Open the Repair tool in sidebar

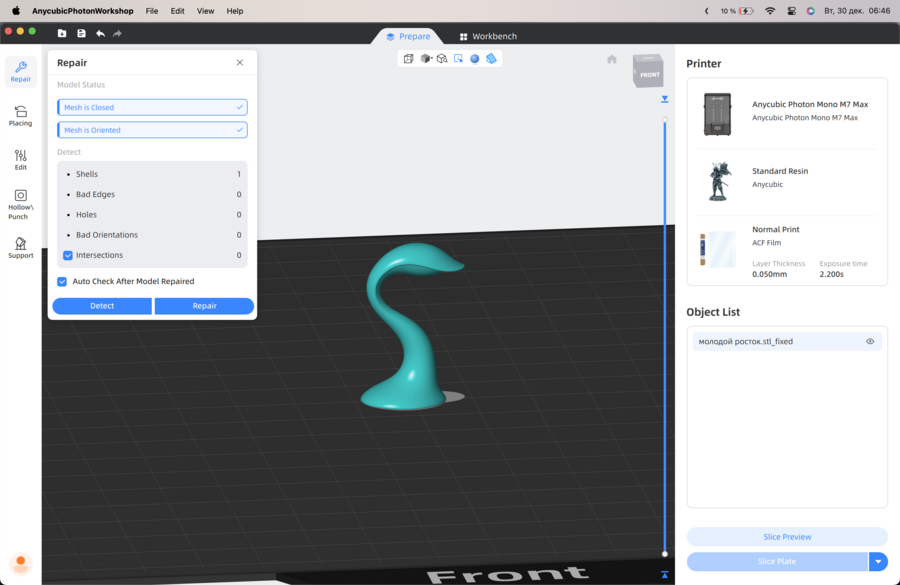(21, 72)
